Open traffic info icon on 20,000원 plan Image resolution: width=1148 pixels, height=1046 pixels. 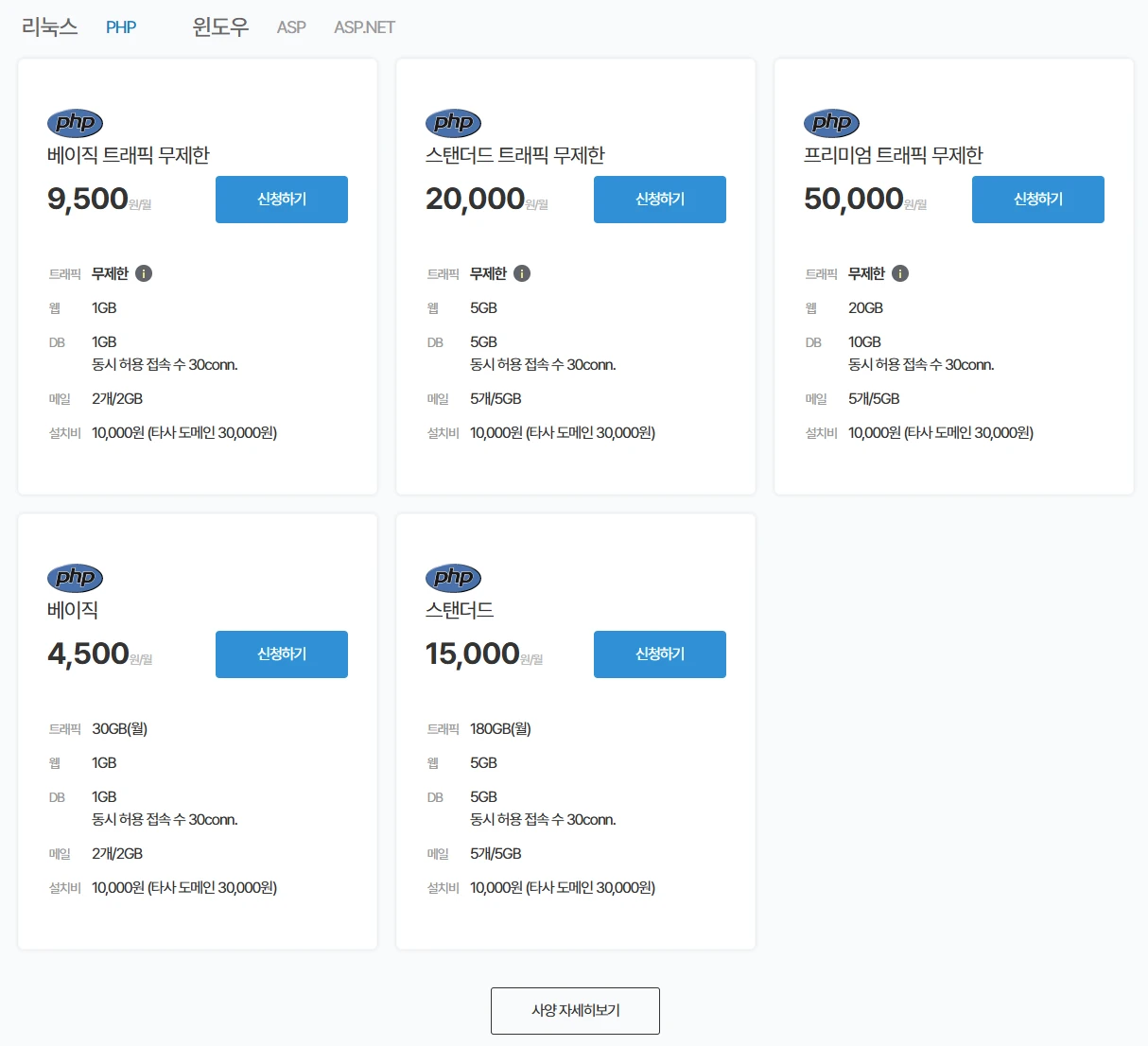[522, 273]
